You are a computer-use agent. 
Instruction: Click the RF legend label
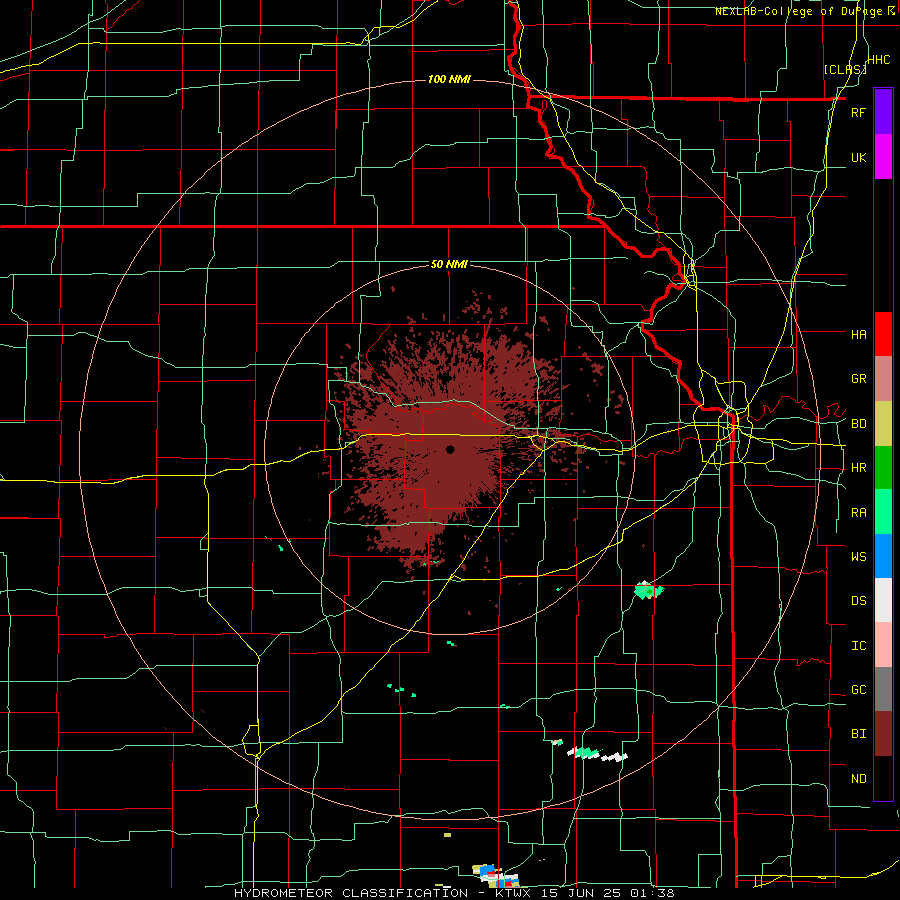point(858,112)
